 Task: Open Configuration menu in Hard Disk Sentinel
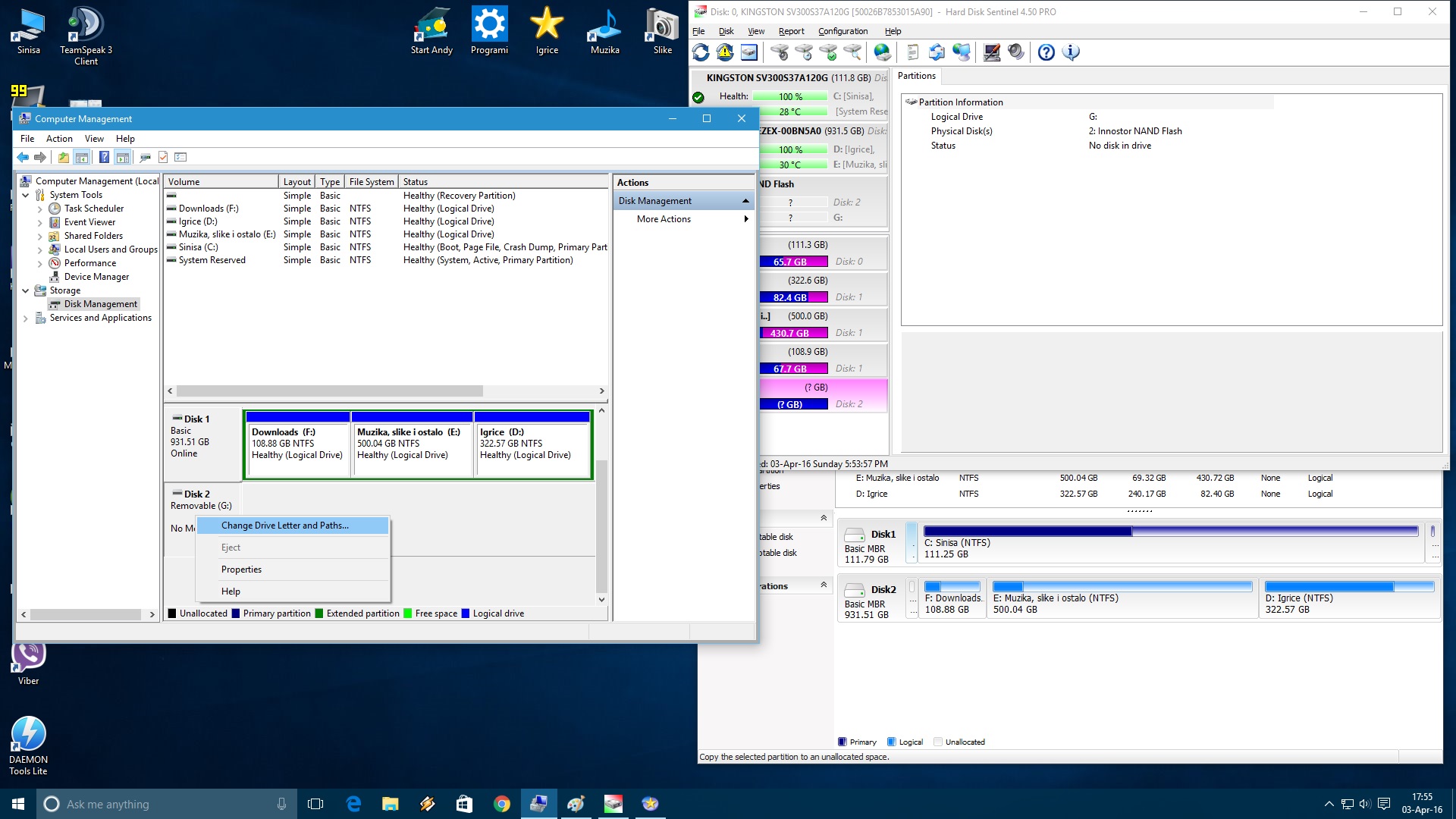point(843,31)
